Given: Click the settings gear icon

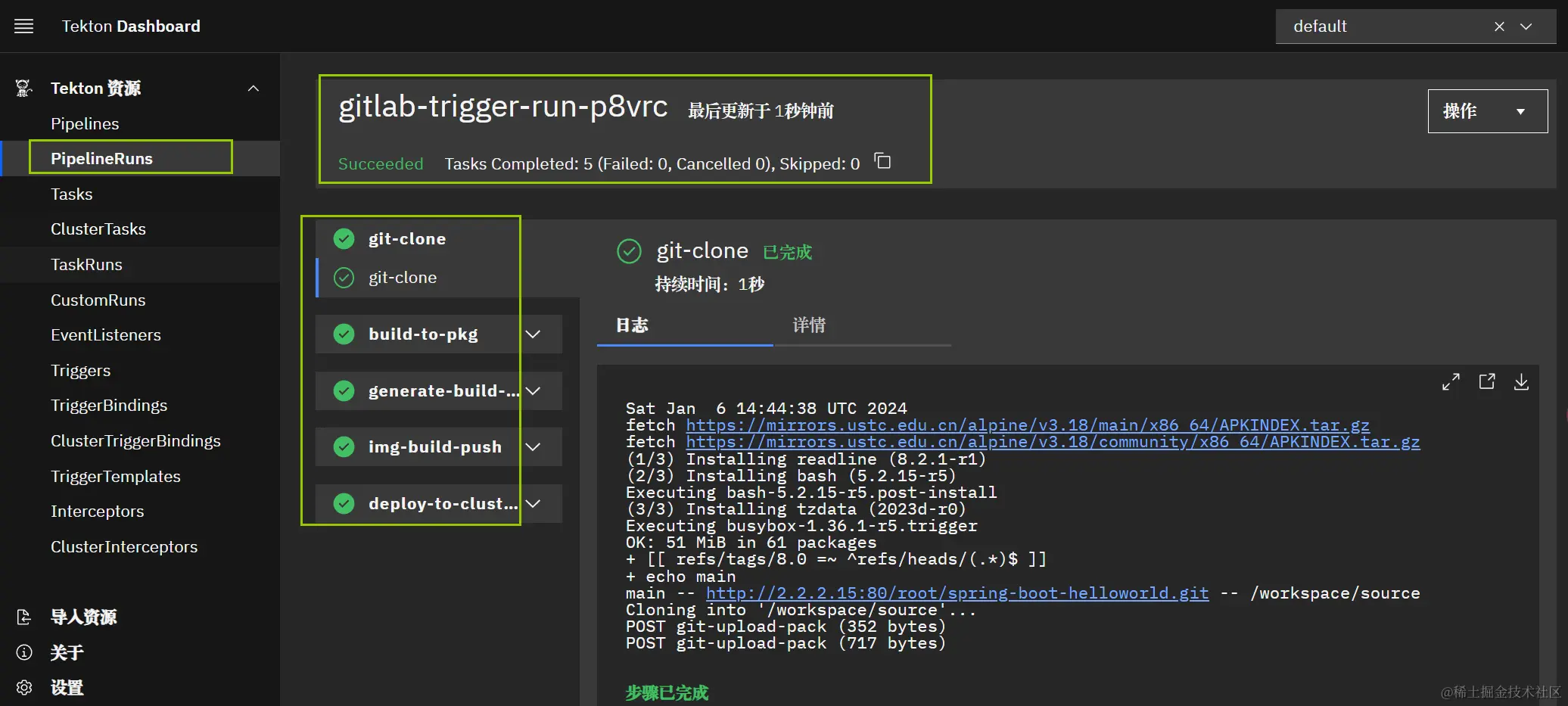Looking at the screenshot, I should 24,688.
